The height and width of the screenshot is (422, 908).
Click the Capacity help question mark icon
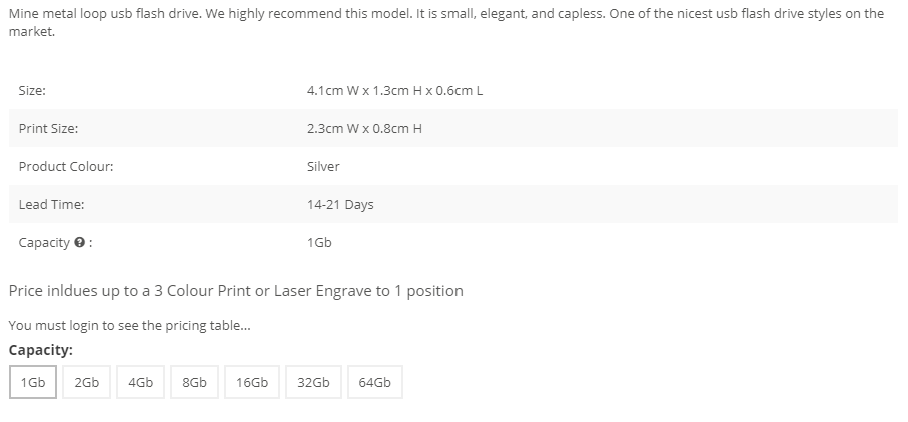tap(80, 243)
